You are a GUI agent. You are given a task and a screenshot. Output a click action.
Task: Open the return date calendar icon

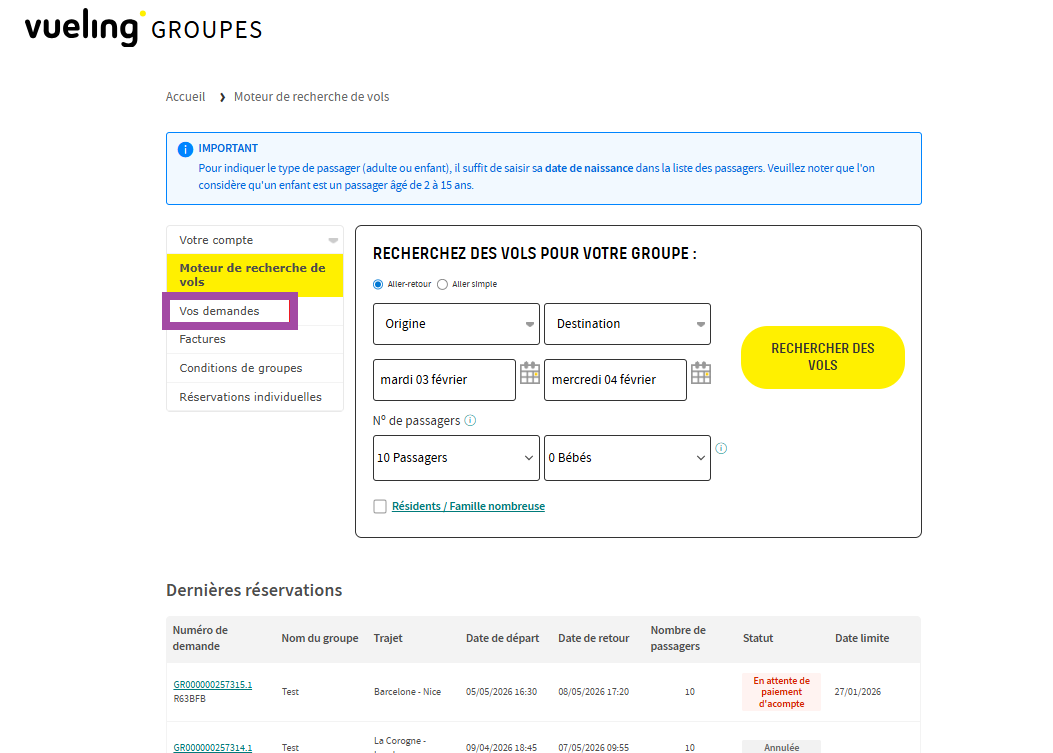click(x=701, y=373)
